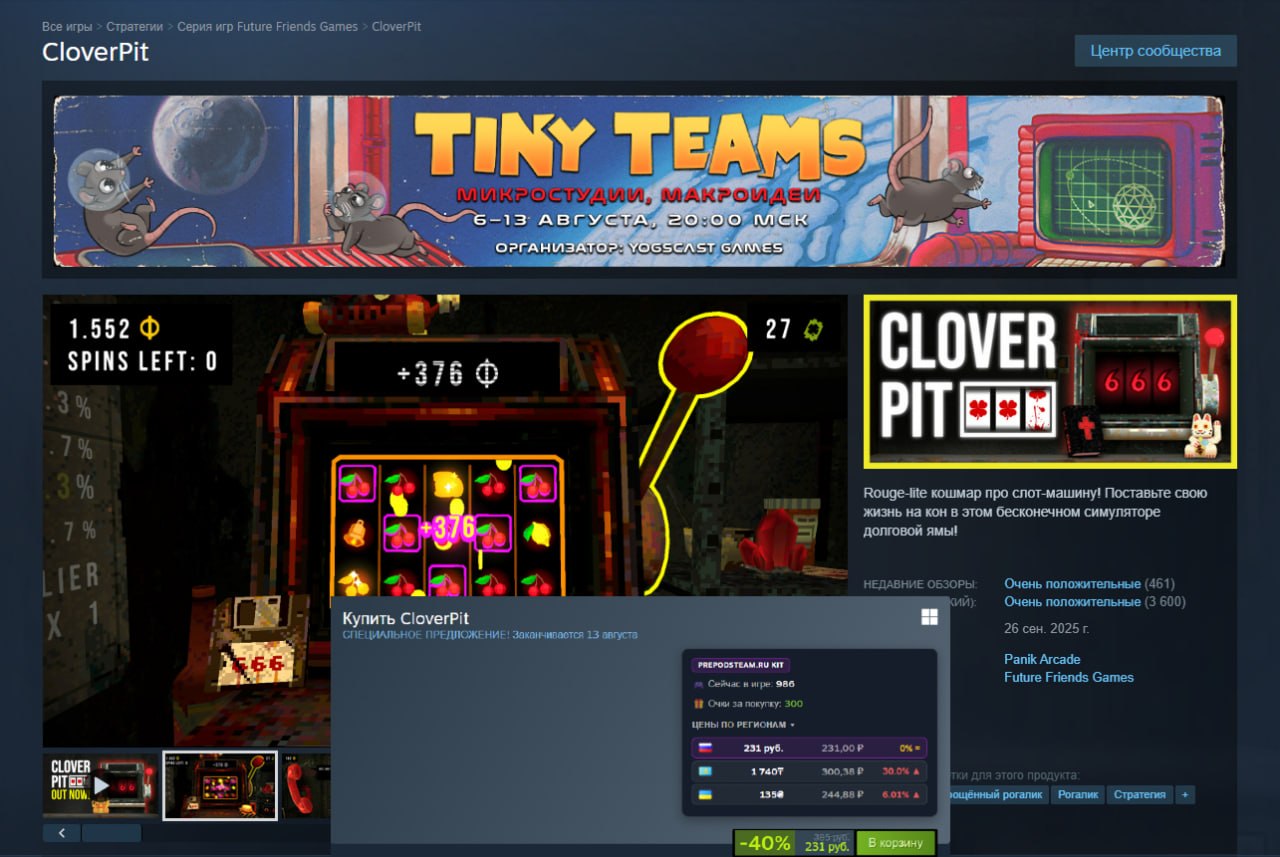Viewport: 1280px width, 857px height.
Task: Select the '135₴' Ukraine price row
Action: pyautogui.click(x=809, y=796)
